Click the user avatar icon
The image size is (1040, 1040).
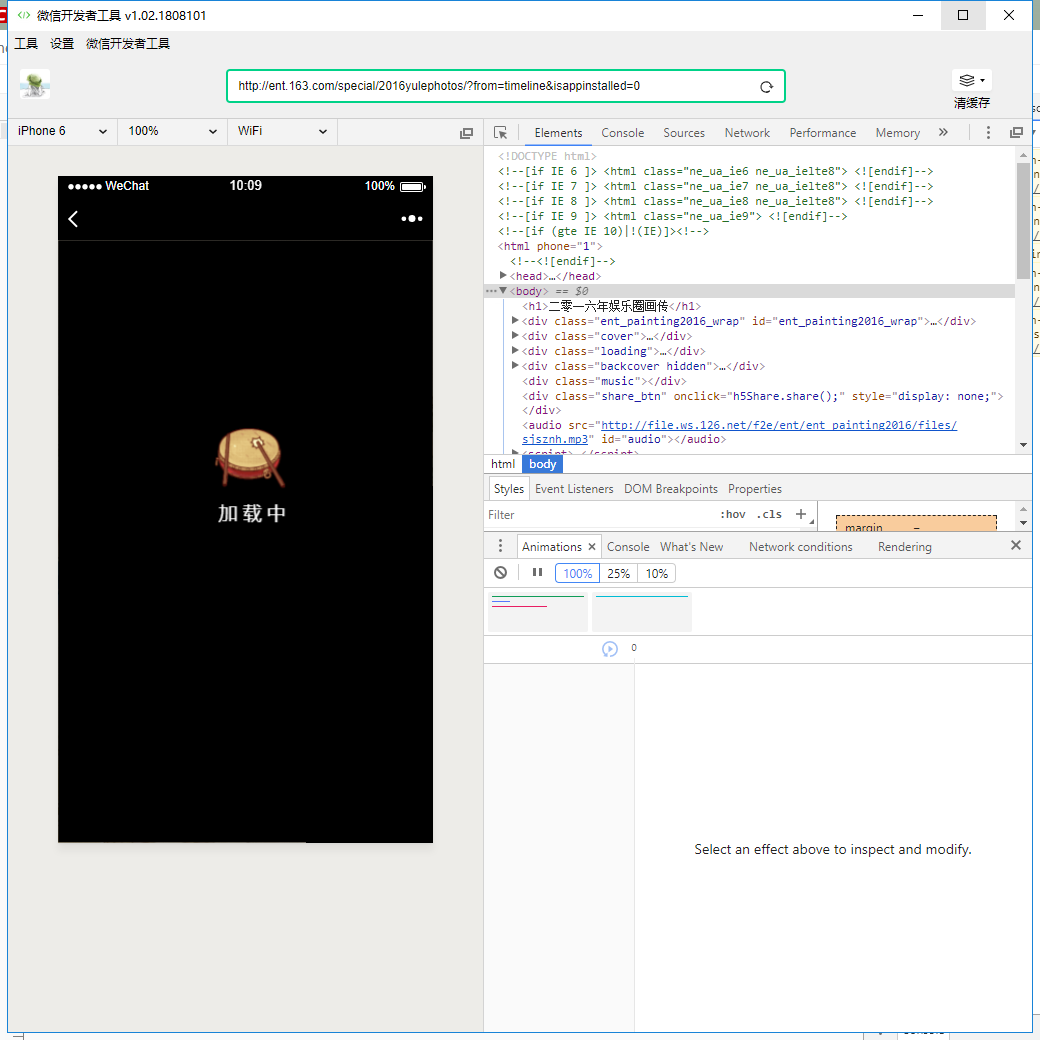point(34,85)
